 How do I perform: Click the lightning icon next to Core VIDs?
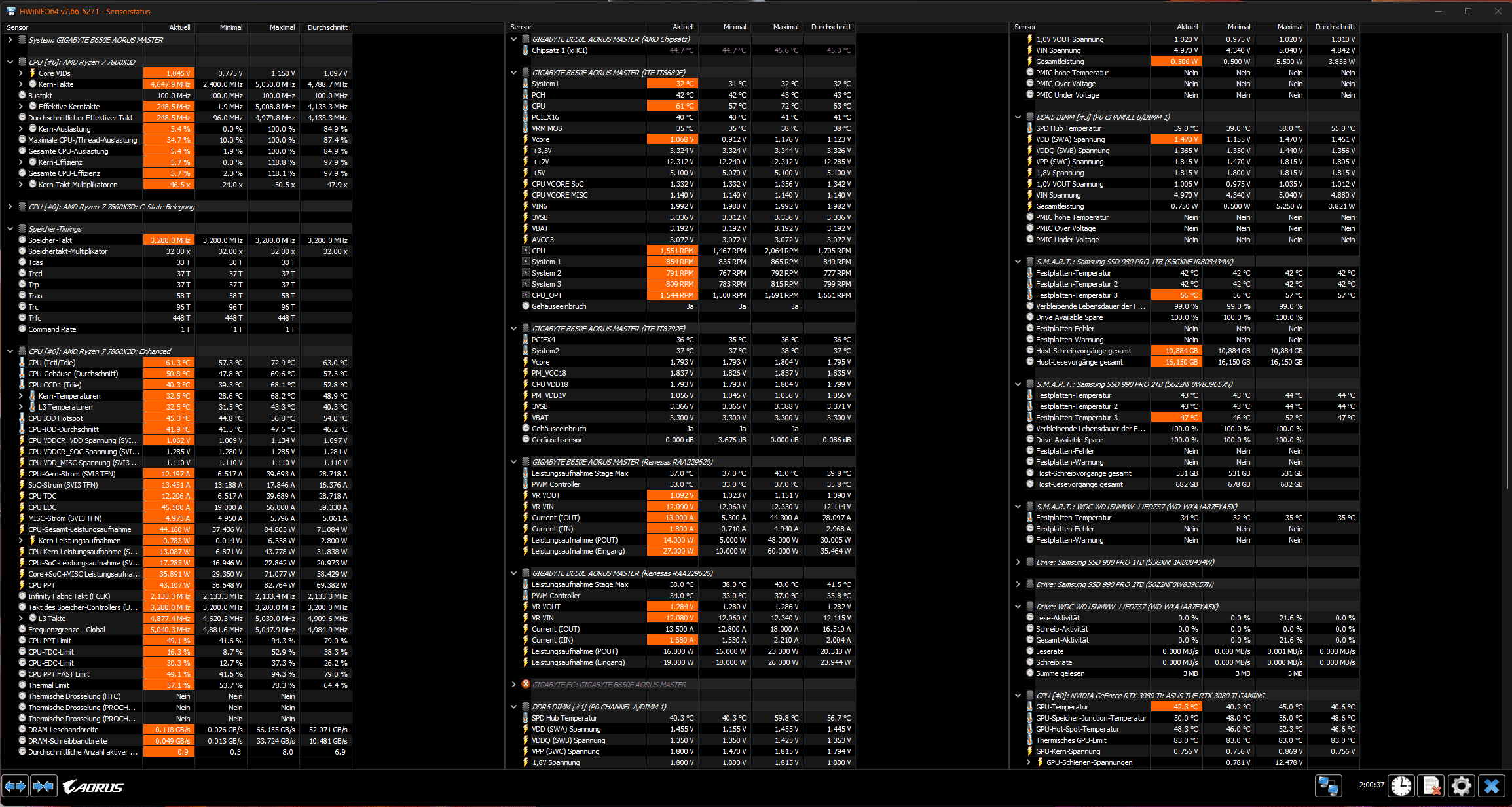click(32, 73)
